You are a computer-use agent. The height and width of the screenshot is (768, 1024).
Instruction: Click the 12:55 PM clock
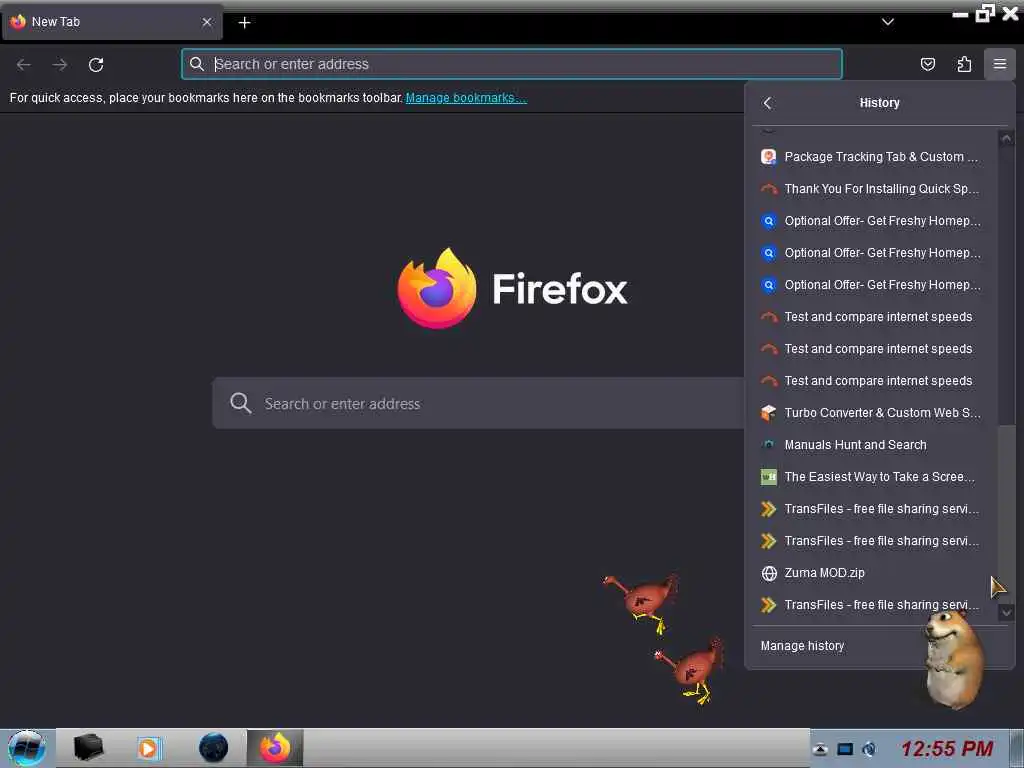click(x=947, y=748)
